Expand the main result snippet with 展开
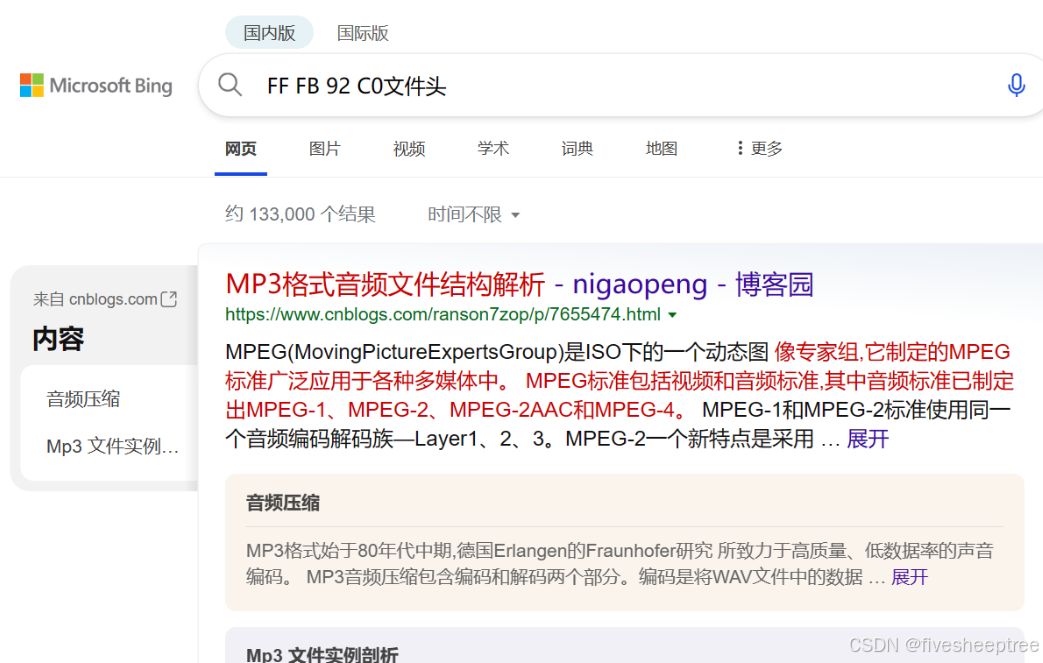This screenshot has width=1043, height=663. coord(867,439)
